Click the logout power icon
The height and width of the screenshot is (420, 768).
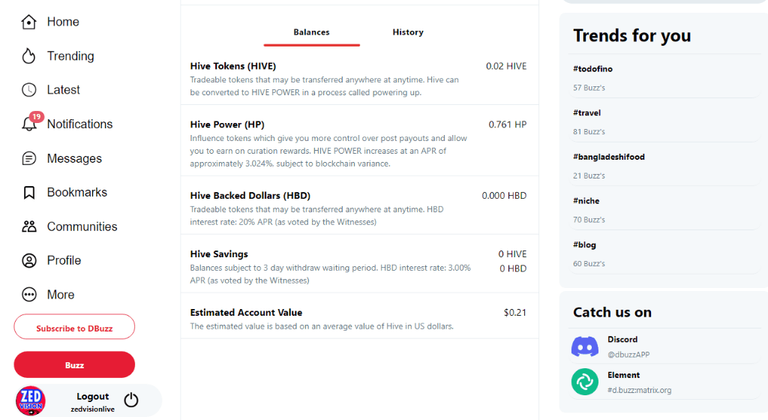click(x=131, y=401)
